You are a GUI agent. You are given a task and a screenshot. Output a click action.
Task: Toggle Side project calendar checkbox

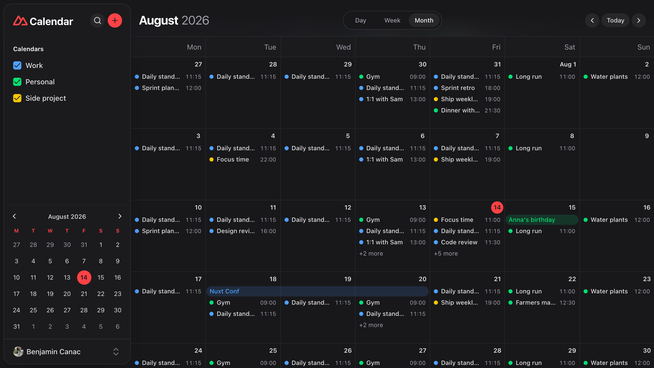[17, 98]
